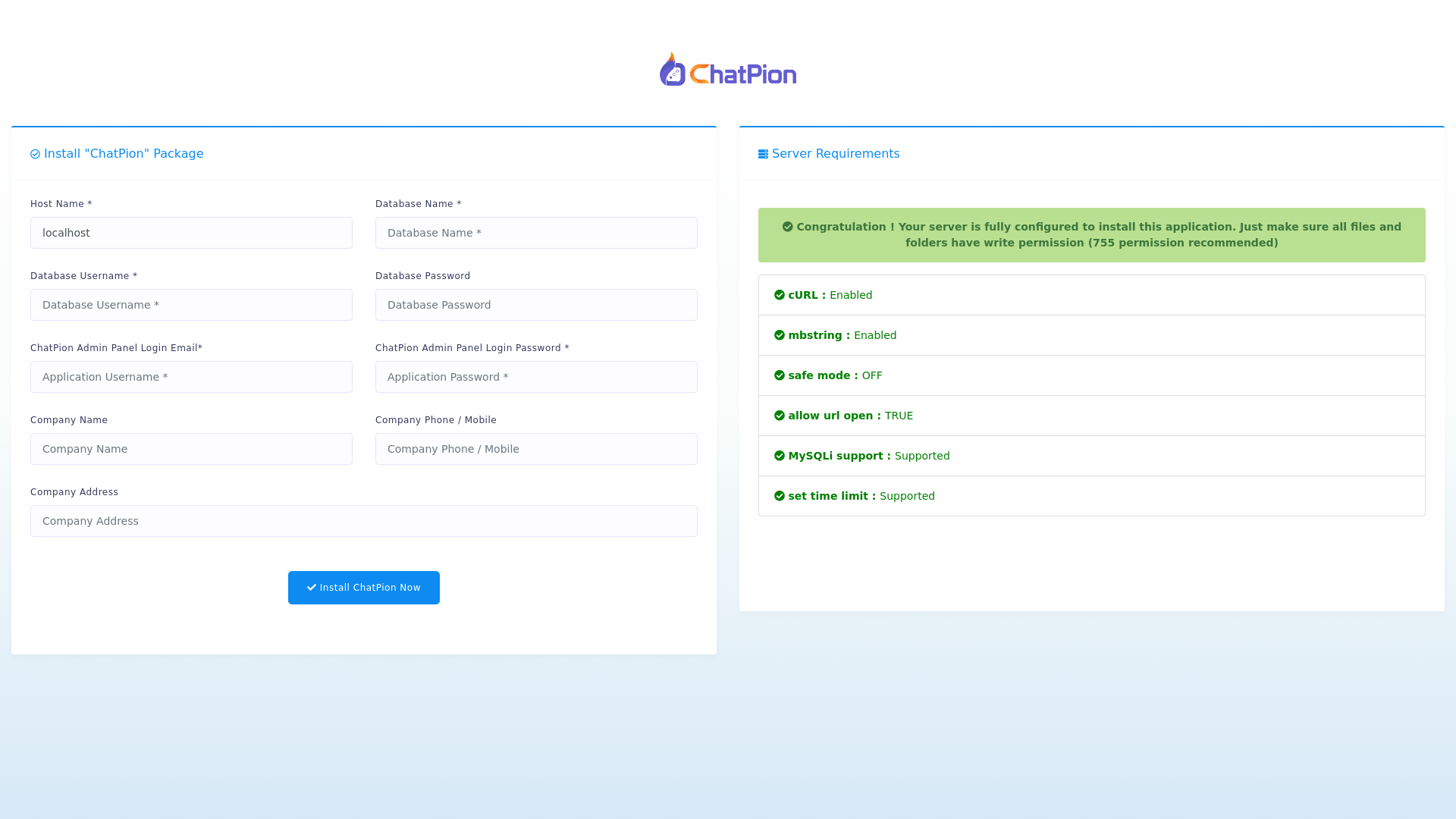The height and width of the screenshot is (819, 1456).
Task: Click the "Database Password" label
Action: click(423, 276)
